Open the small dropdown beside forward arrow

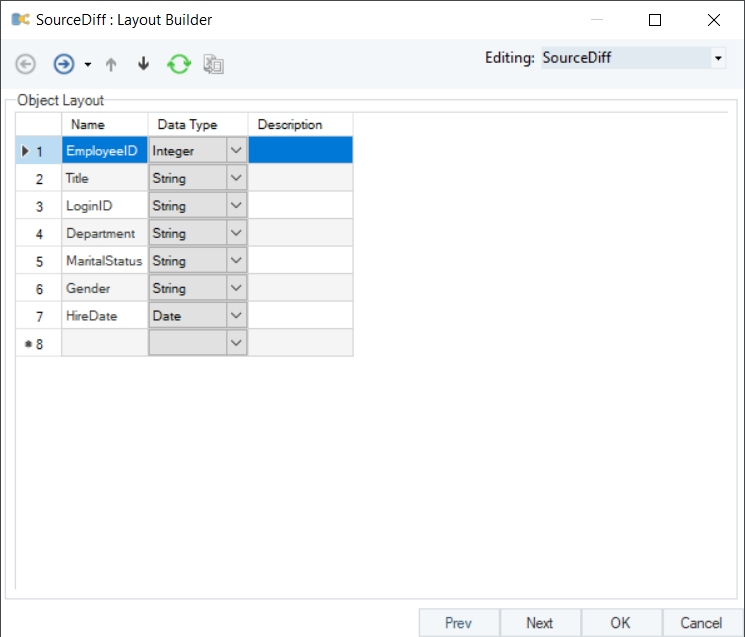(87, 65)
